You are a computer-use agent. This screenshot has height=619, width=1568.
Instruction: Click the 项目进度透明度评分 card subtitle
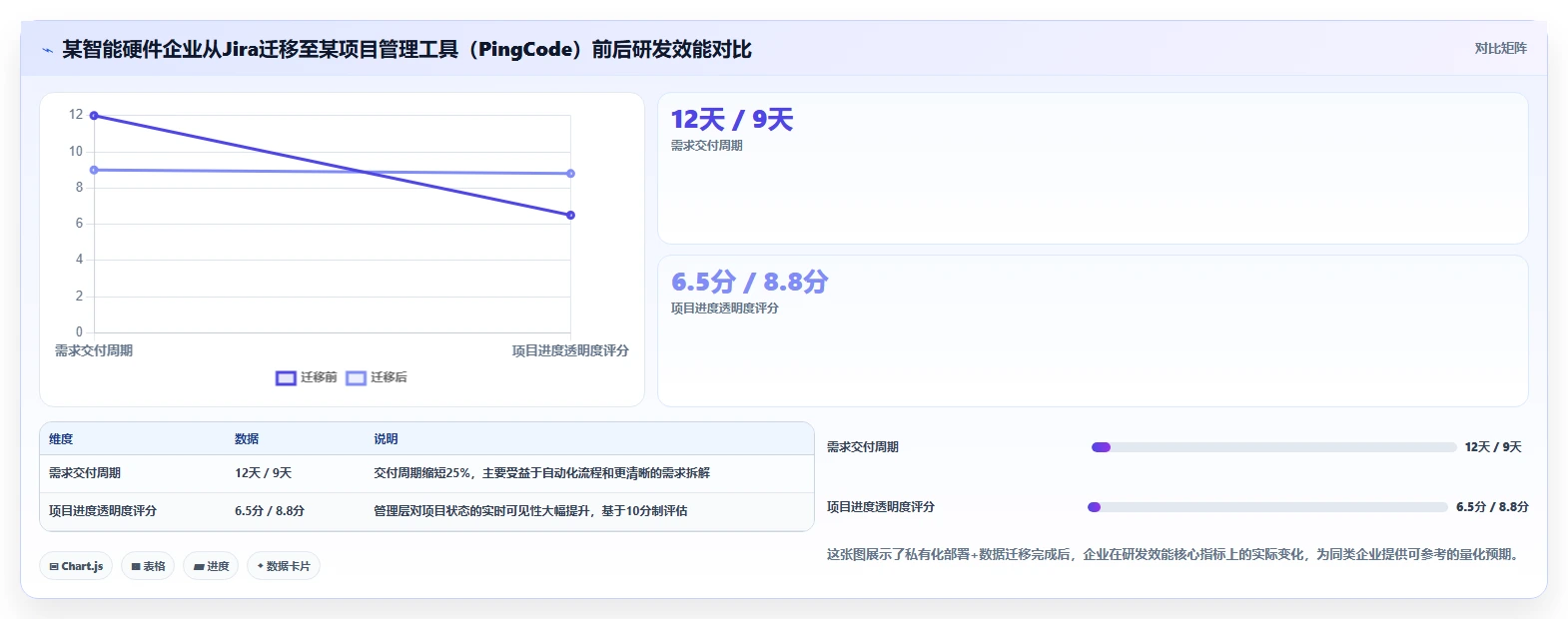click(x=725, y=309)
